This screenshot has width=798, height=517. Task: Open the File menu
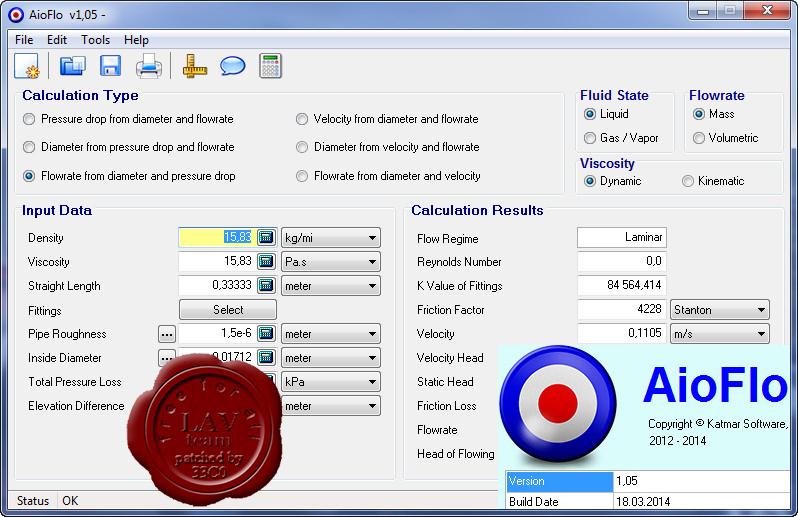point(24,40)
